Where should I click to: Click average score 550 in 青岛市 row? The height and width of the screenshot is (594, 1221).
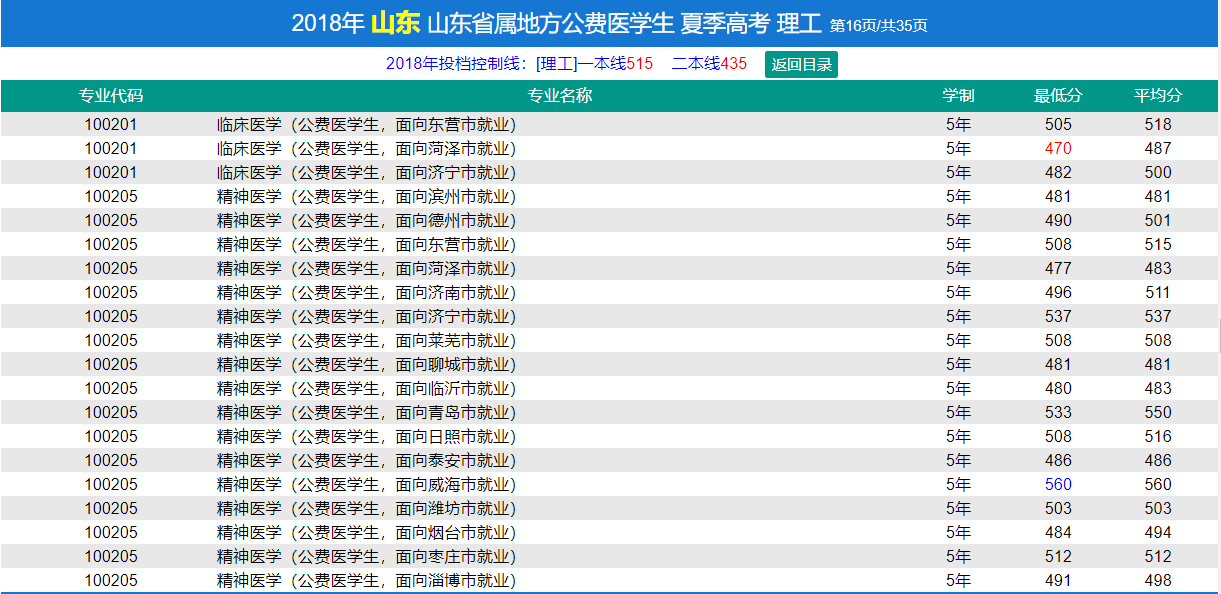pos(1158,412)
